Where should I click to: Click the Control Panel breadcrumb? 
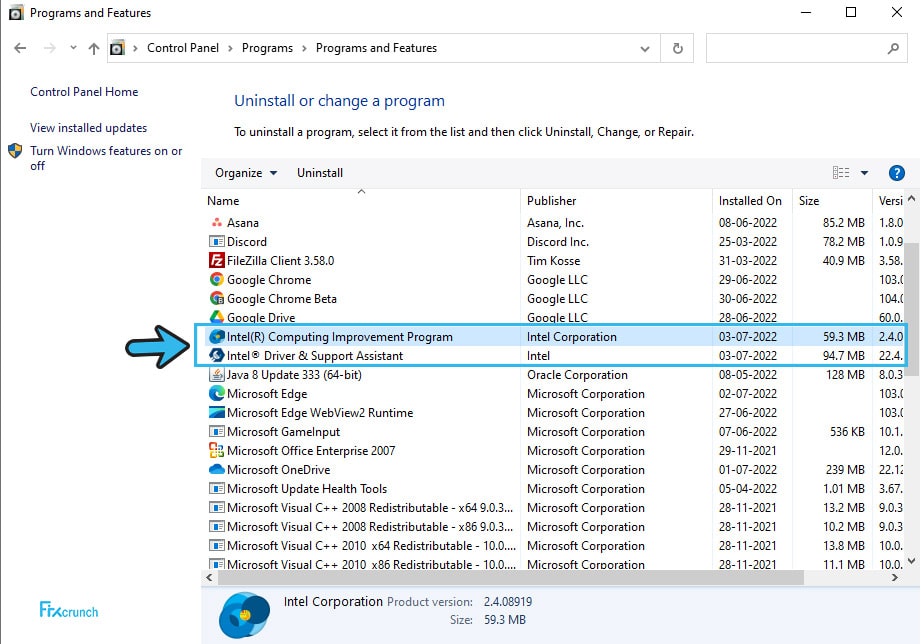[183, 48]
